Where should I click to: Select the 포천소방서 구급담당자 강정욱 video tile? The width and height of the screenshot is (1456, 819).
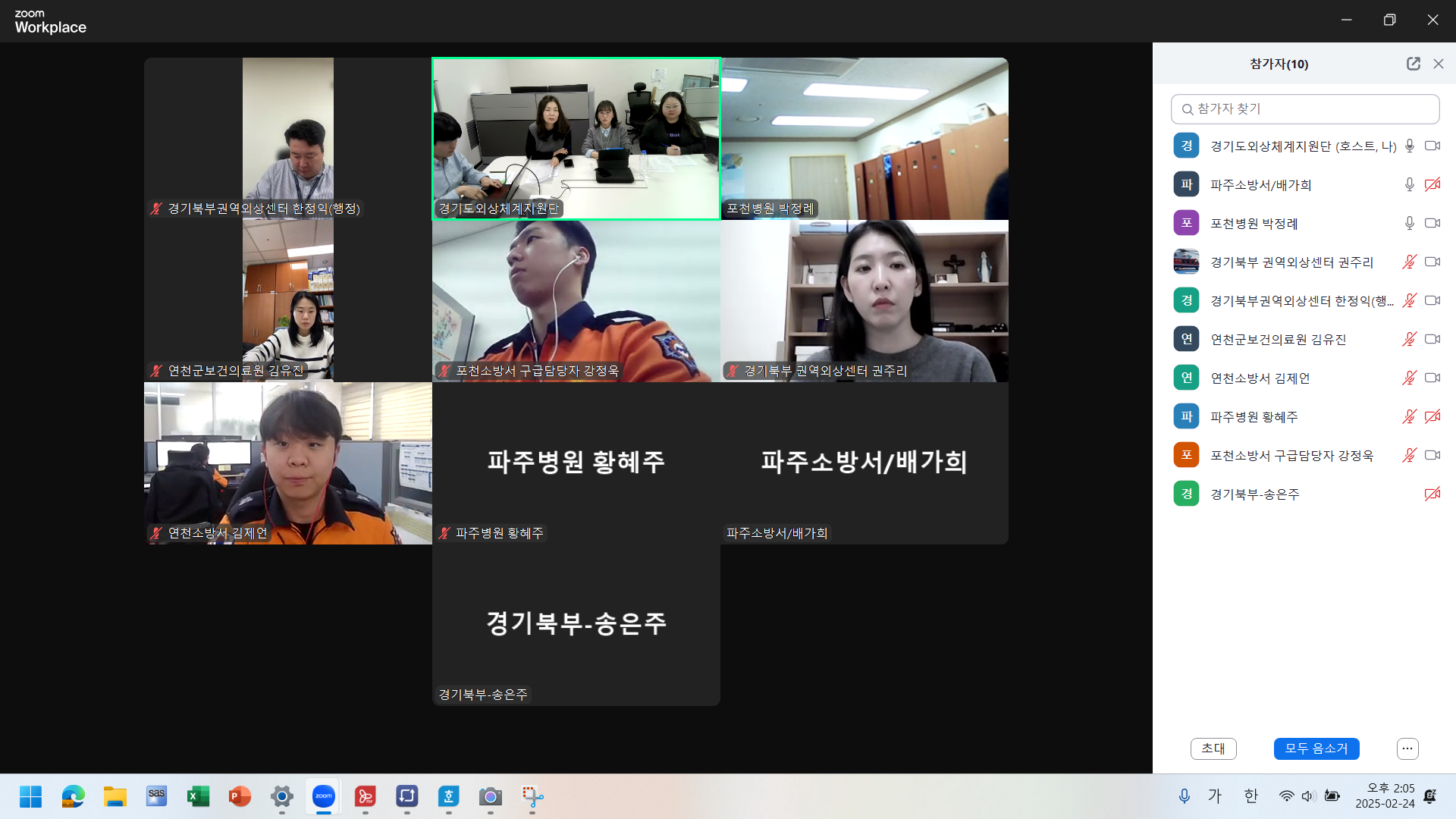pyautogui.click(x=576, y=301)
